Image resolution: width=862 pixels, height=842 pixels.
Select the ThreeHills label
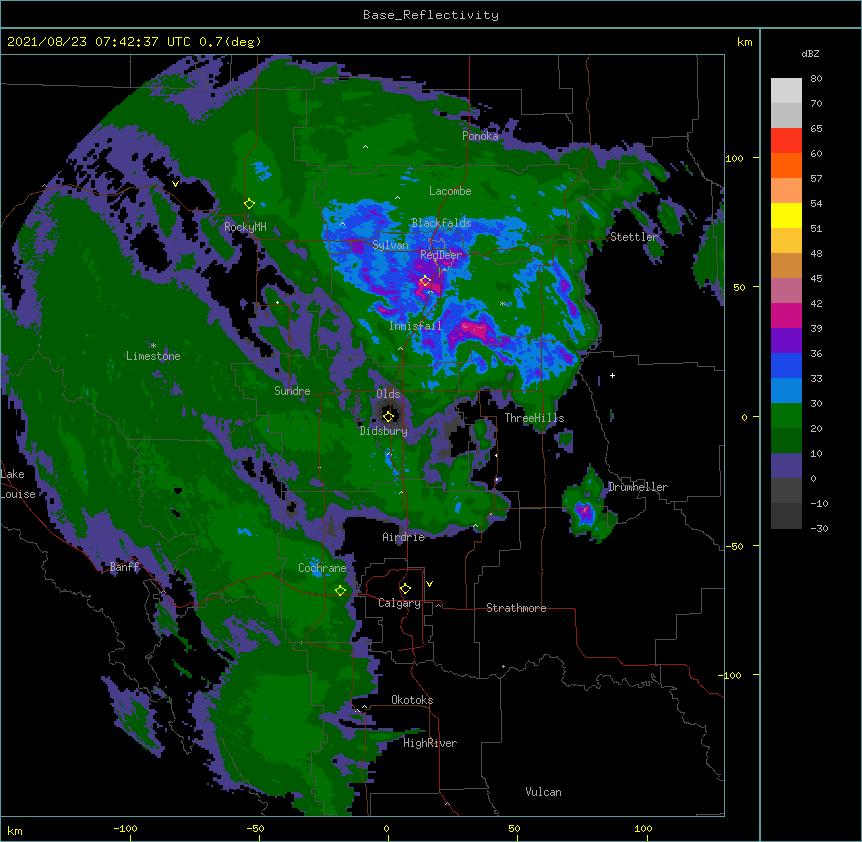pos(534,418)
